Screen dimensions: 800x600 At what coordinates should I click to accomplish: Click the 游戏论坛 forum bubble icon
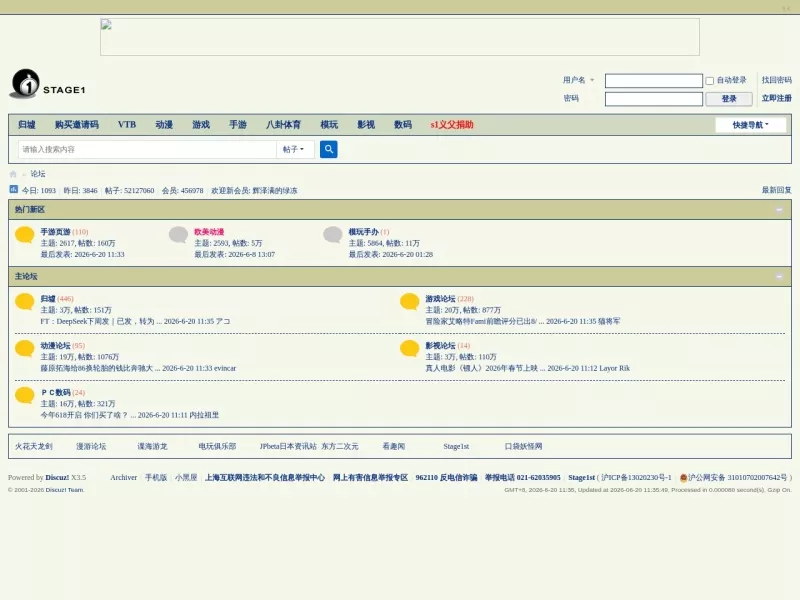click(x=409, y=302)
